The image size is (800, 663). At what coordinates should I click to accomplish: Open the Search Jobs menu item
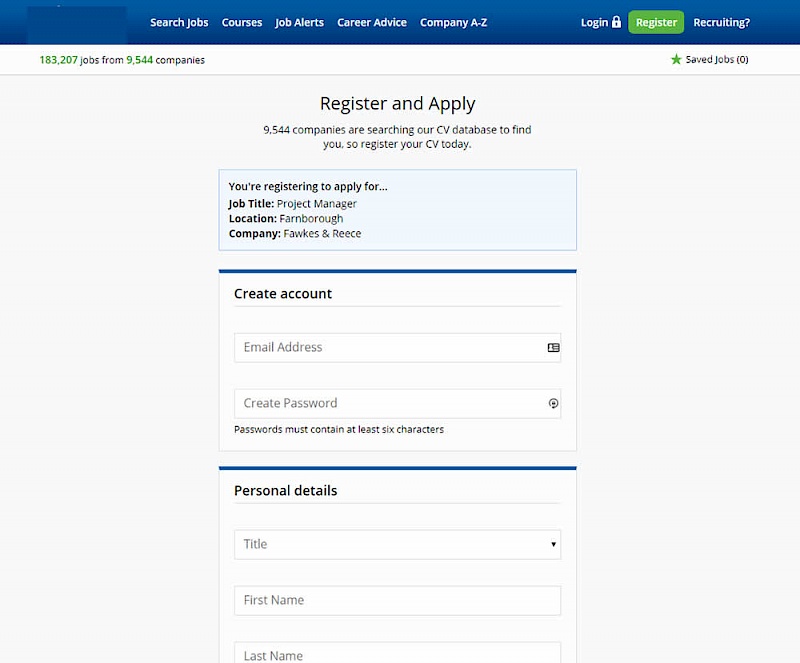179,22
